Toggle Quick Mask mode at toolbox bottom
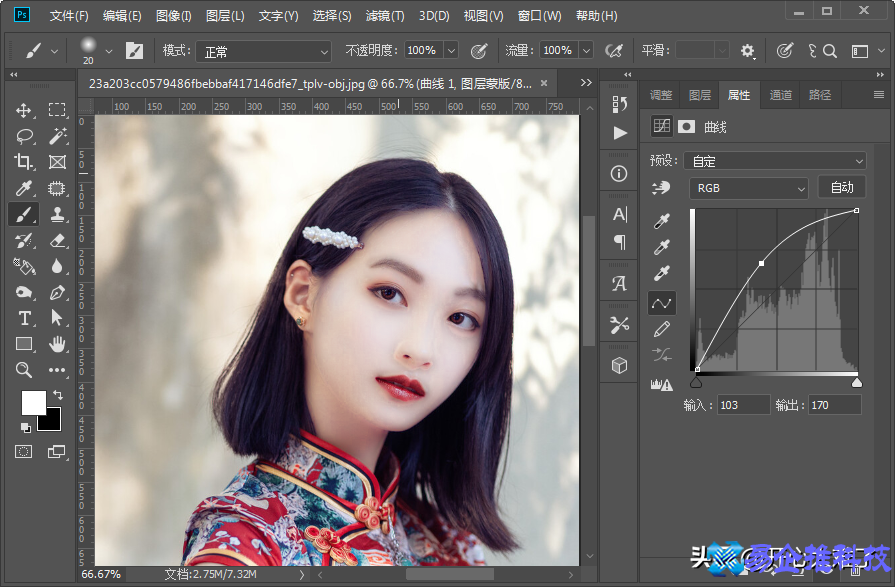Image resolution: width=895 pixels, height=587 pixels. tap(24, 452)
